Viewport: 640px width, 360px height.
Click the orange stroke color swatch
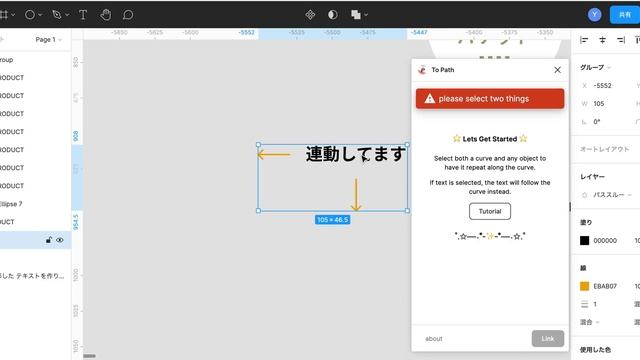coord(584,286)
